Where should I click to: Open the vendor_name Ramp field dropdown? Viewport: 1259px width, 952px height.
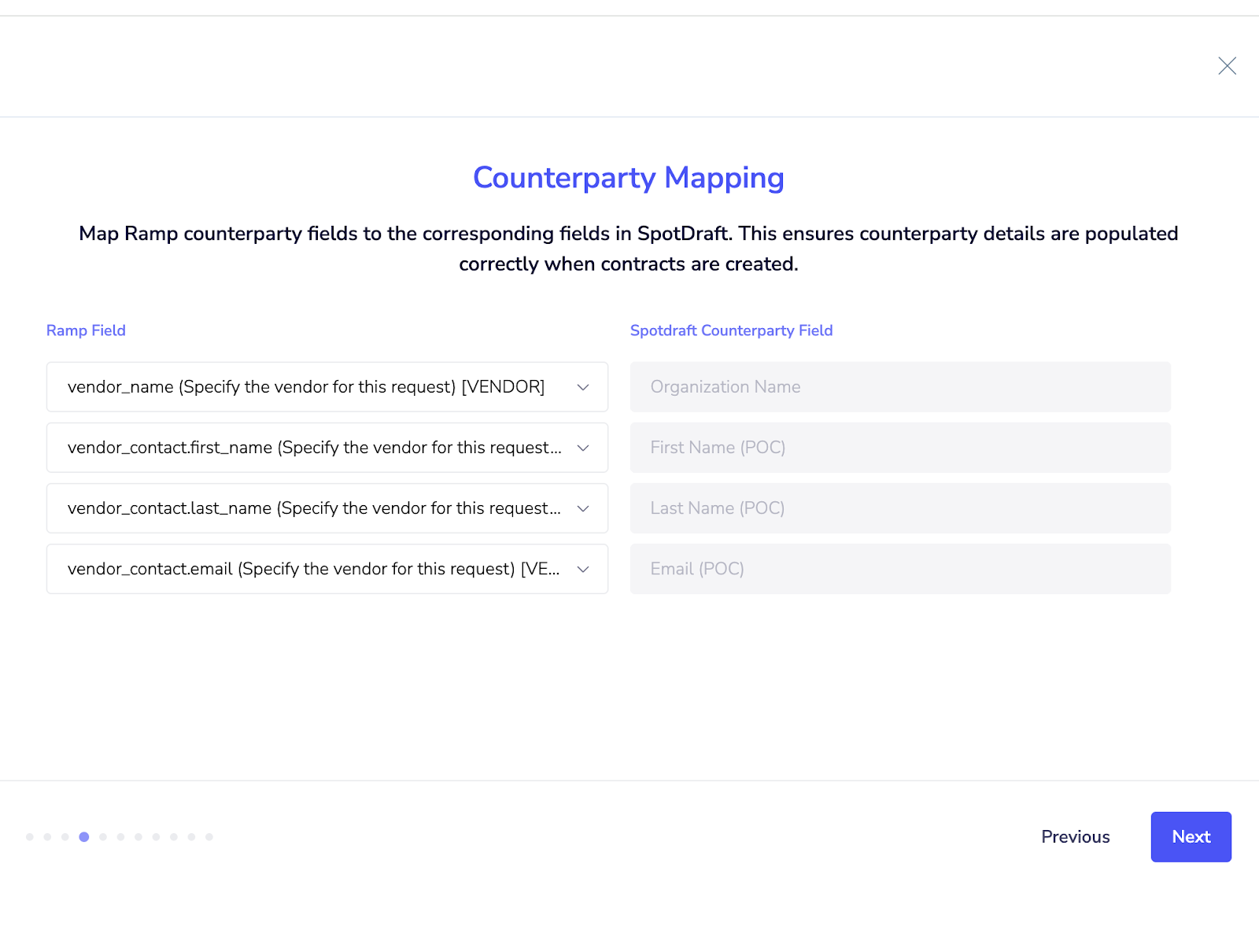click(327, 387)
